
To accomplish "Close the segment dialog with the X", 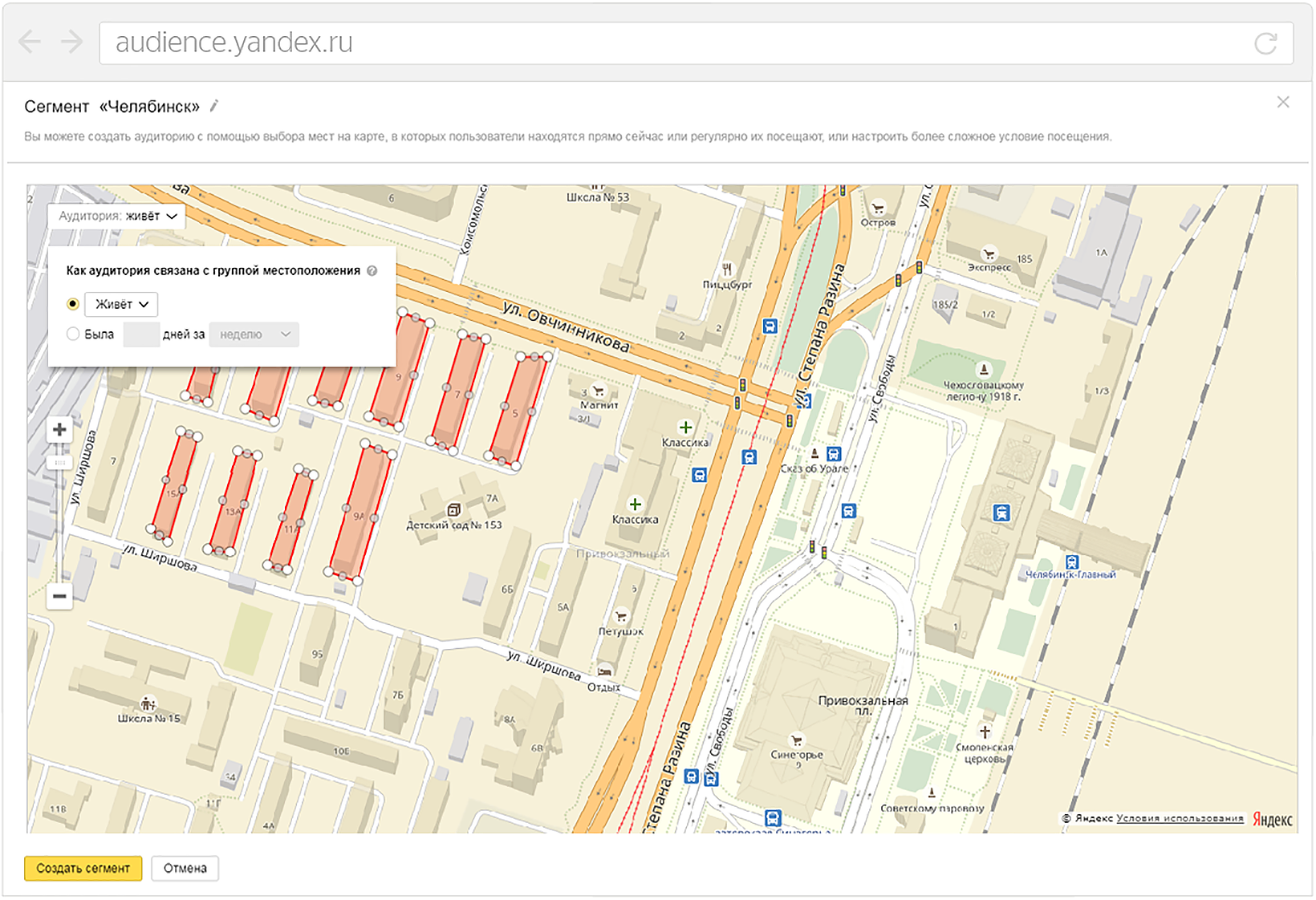I will [1283, 102].
